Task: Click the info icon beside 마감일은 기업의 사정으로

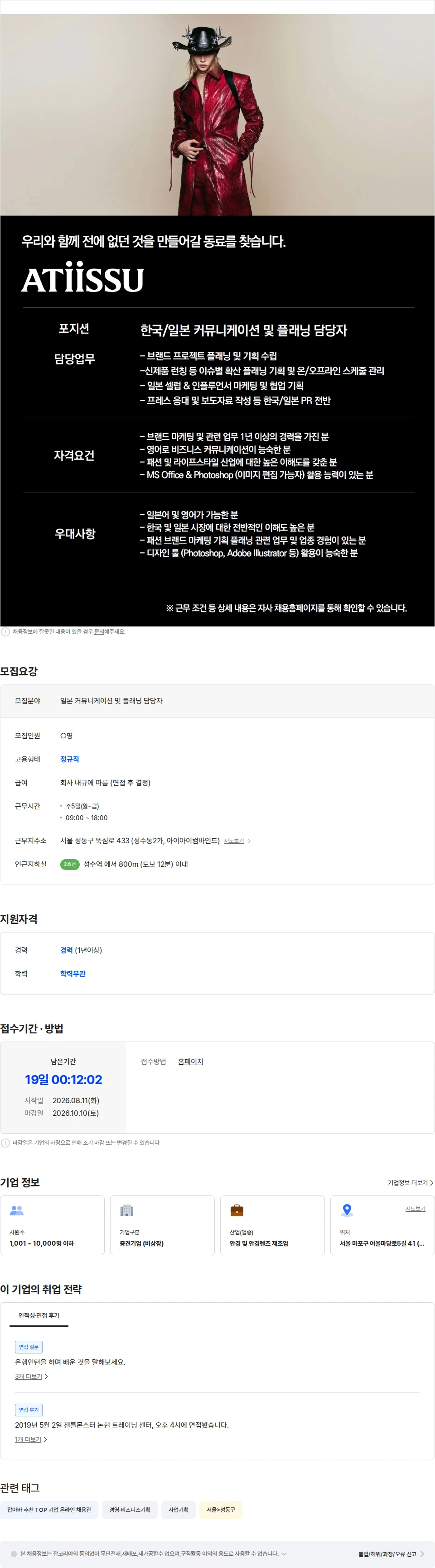Action: tap(5, 1143)
